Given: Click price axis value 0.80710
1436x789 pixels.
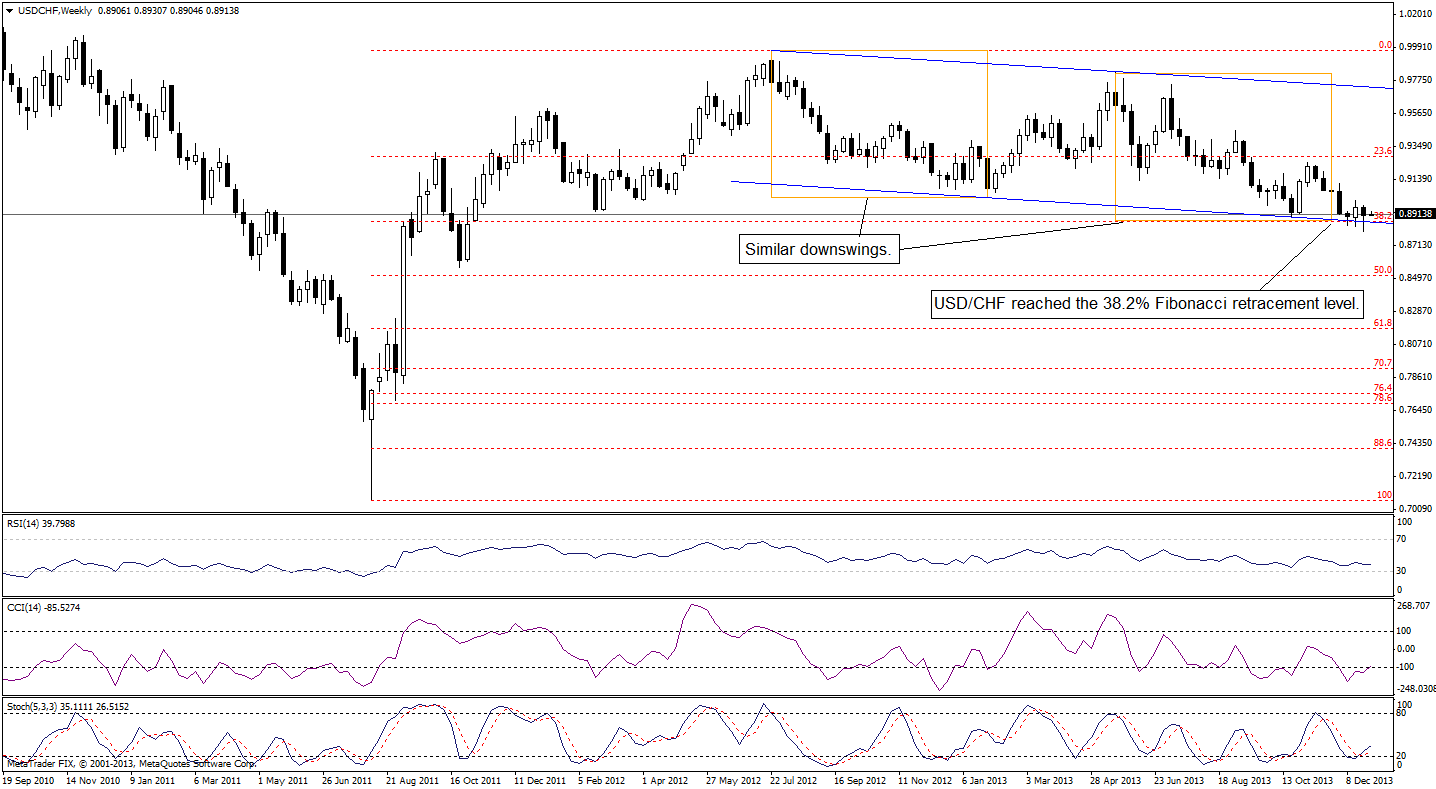Looking at the screenshot, I should click(x=1416, y=344).
